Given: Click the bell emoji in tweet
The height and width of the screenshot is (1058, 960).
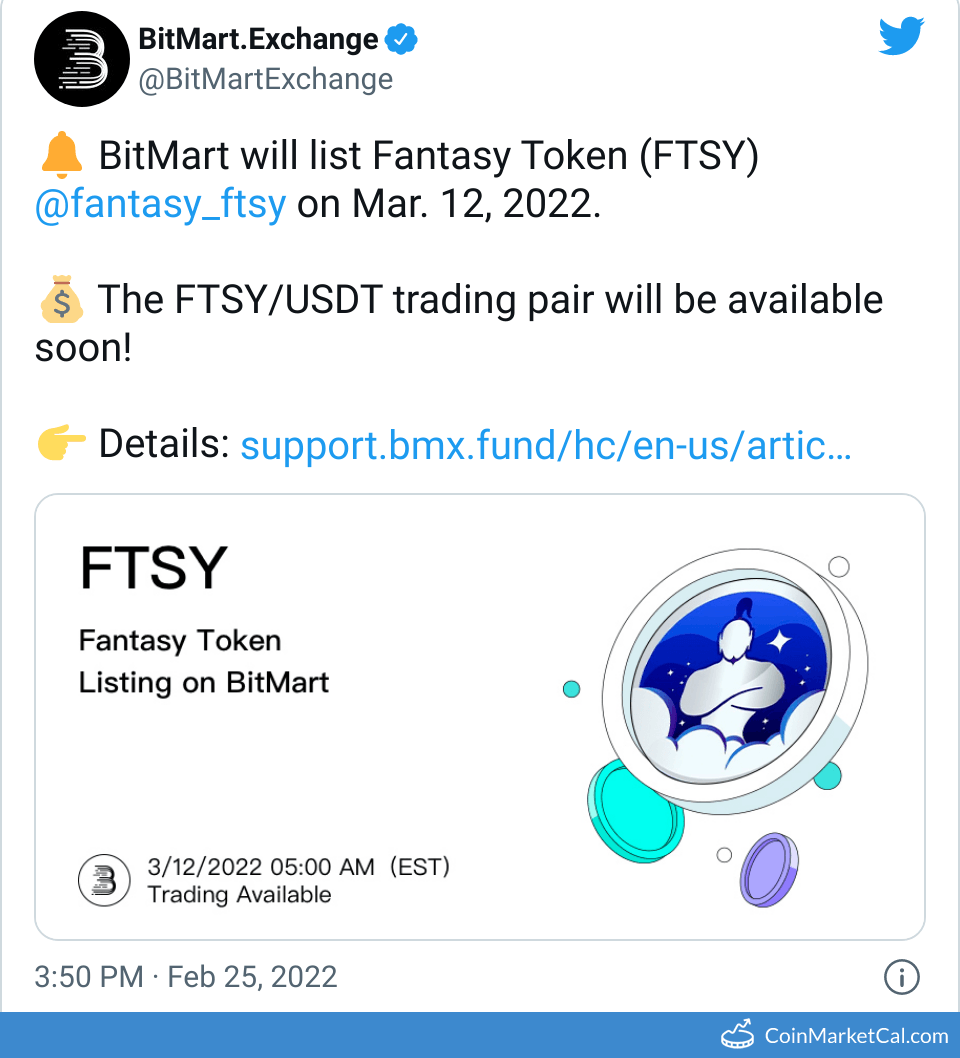Looking at the screenshot, I should [x=60, y=157].
